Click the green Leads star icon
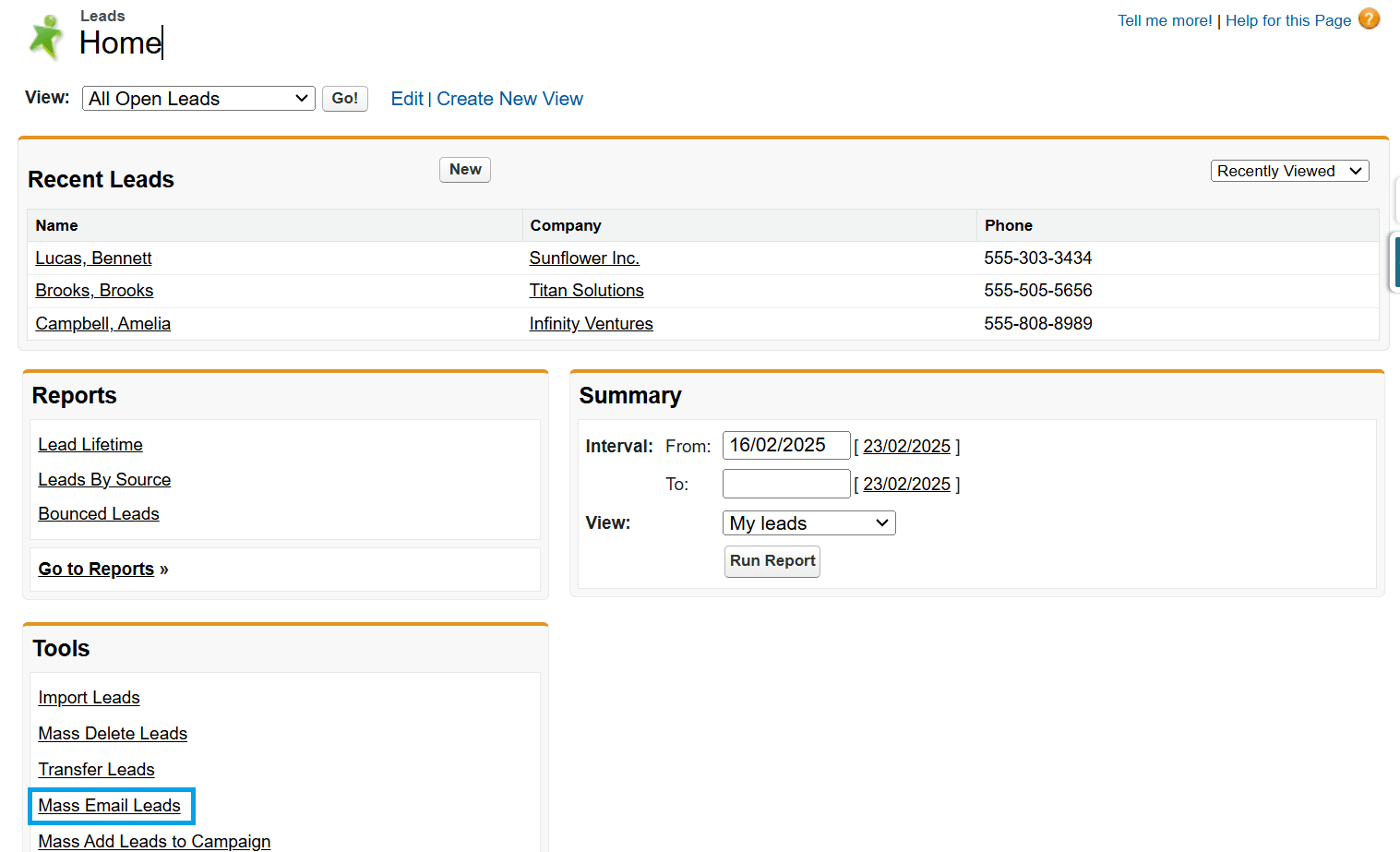The width and height of the screenshot is (1400, 852). (45, 37)
